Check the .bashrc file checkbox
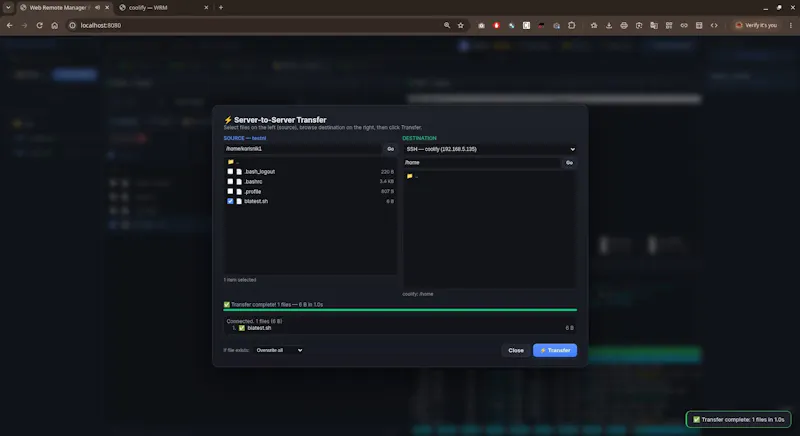The width and height of the screenshot is (800, 436). coord(230,181)
